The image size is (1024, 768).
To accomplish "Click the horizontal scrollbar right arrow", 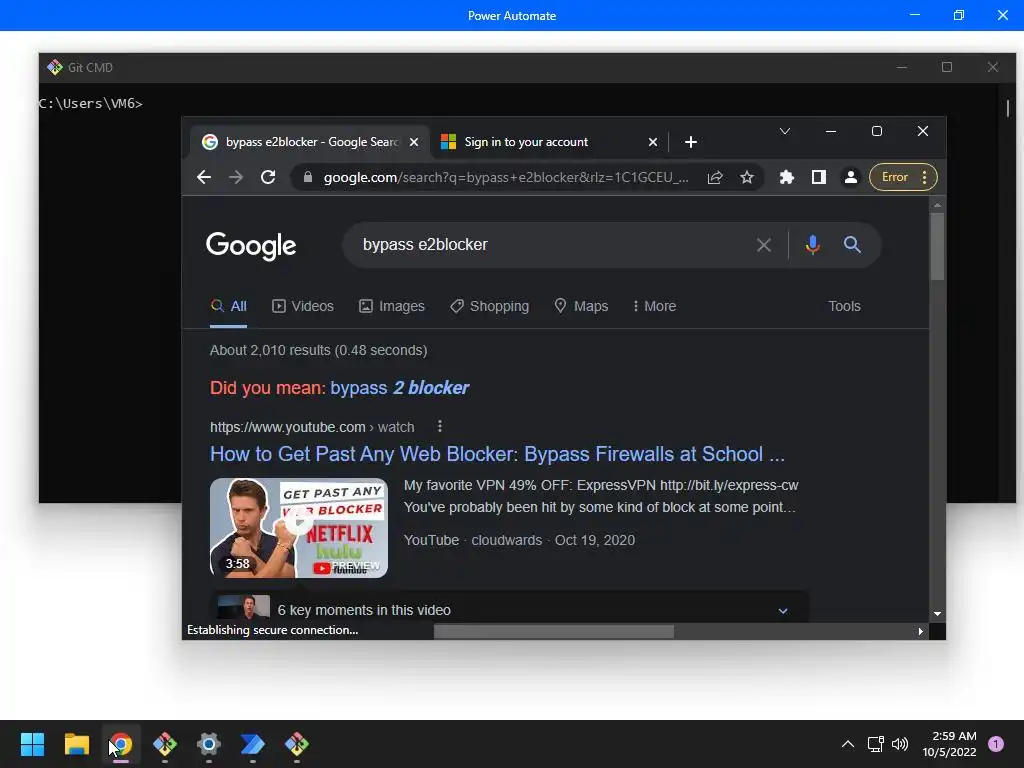I will click(921, 632).
